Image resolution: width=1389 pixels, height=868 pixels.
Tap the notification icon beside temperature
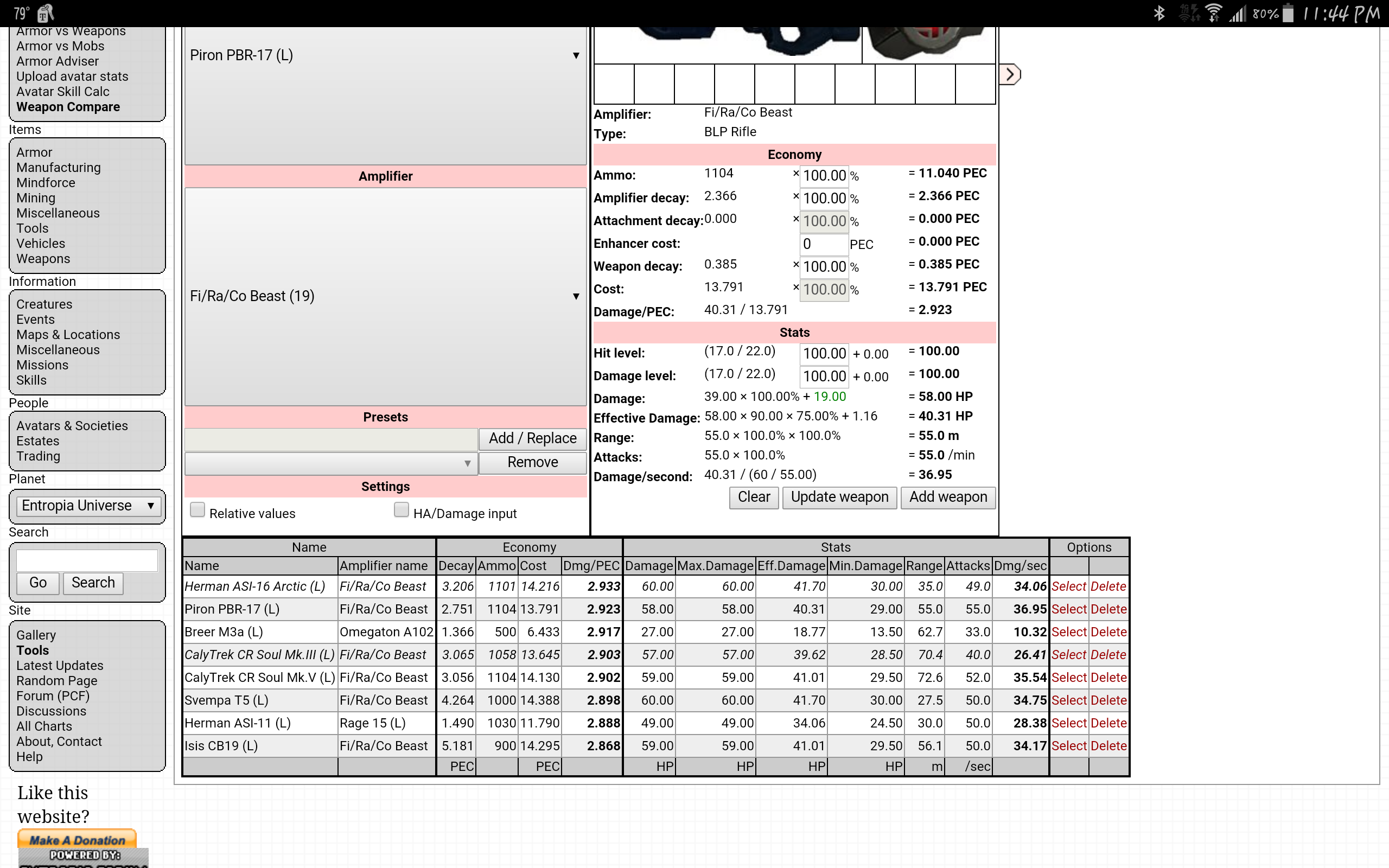pos(46,13)
